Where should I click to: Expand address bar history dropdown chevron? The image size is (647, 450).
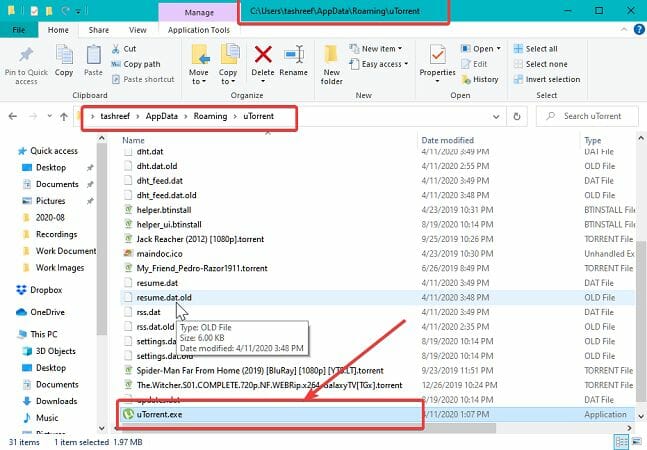click(x=496, y=117)
